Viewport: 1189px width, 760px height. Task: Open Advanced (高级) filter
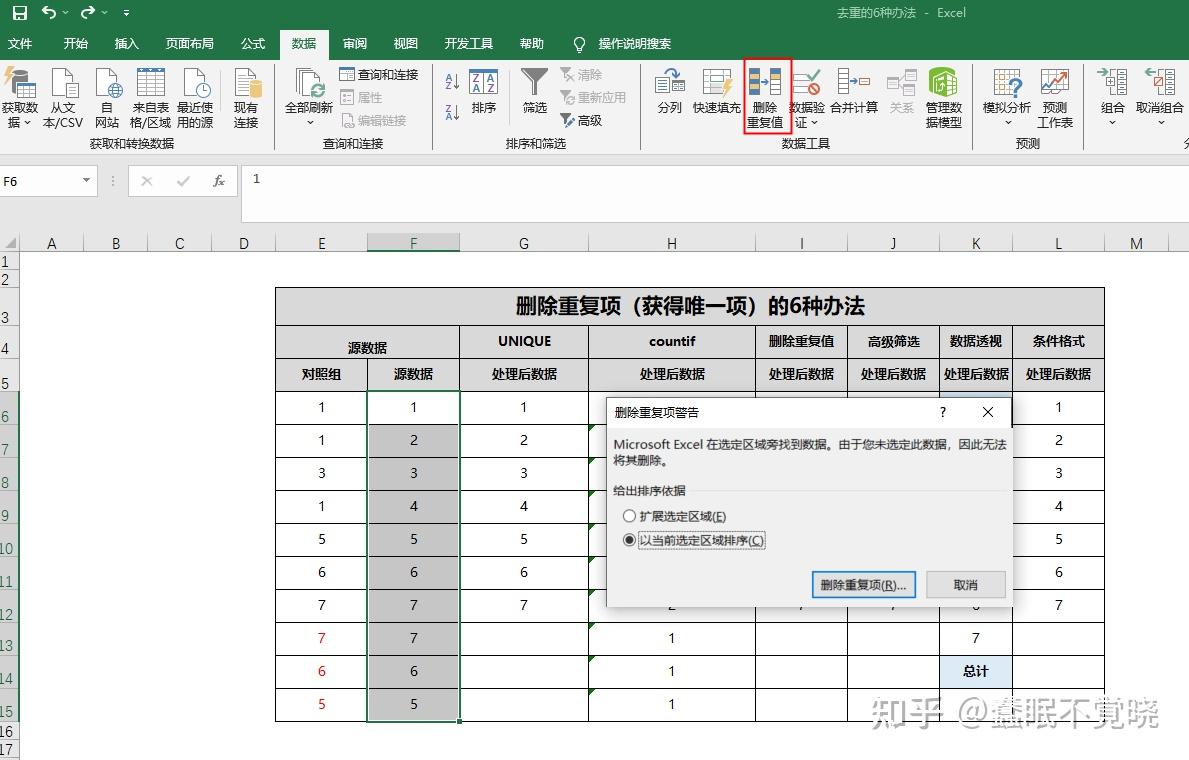[x=582, y=120]
